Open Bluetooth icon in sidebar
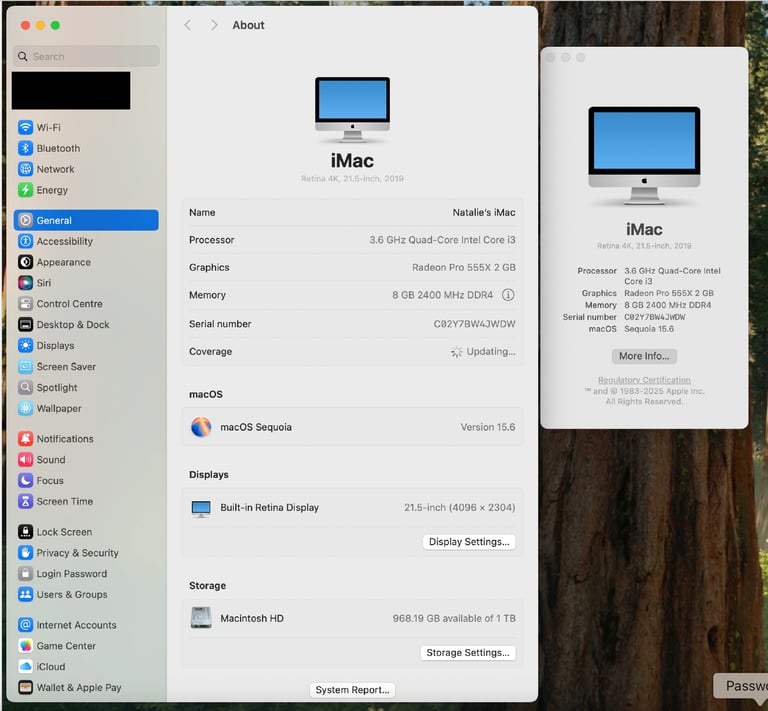 [25, 148]
